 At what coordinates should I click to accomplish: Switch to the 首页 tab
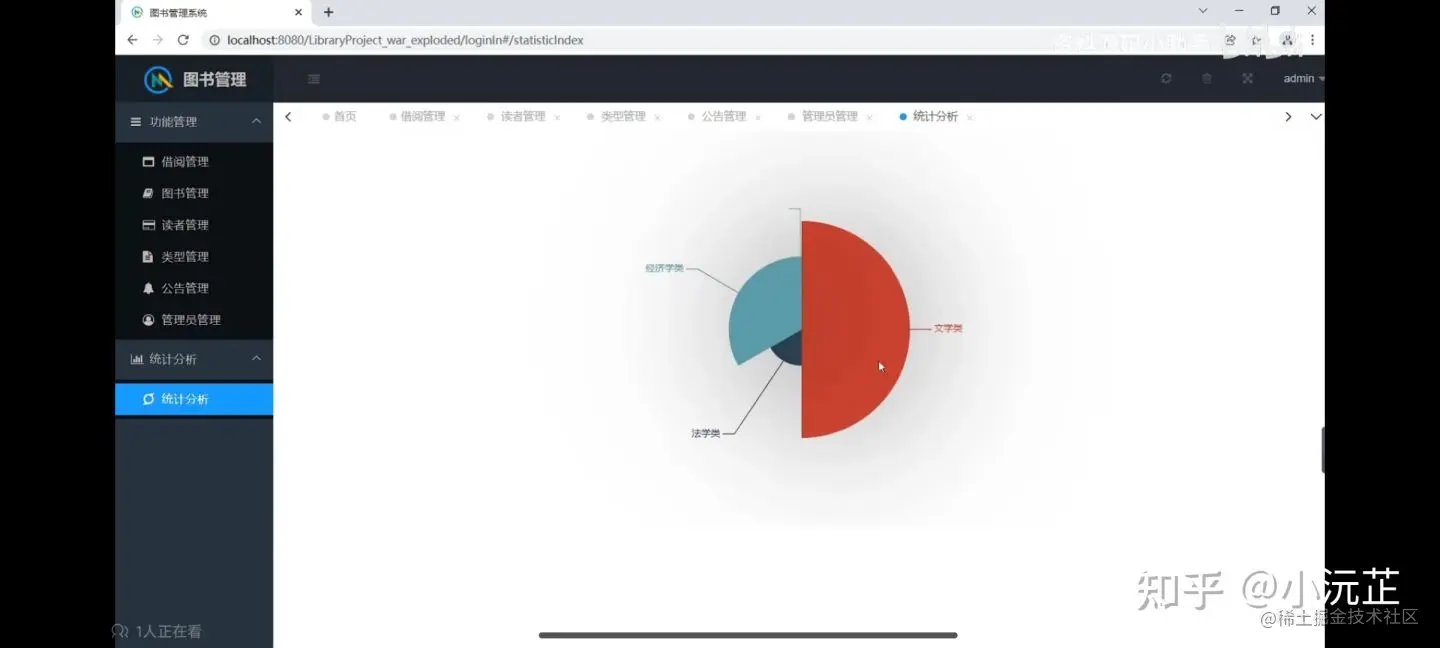click(x=340, y=116)
